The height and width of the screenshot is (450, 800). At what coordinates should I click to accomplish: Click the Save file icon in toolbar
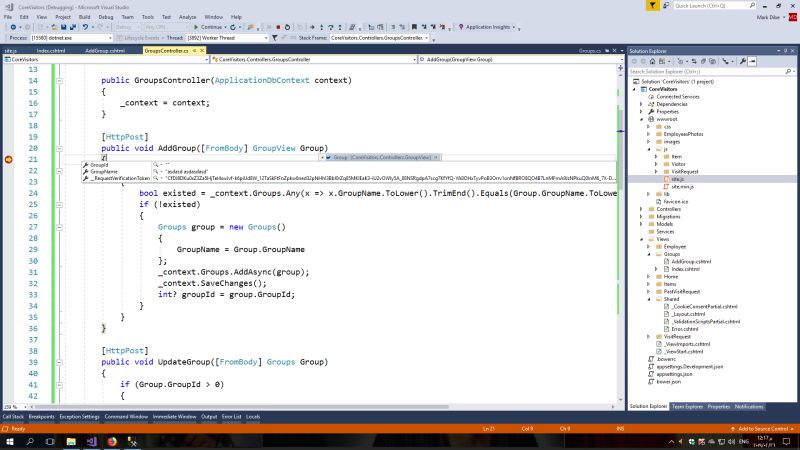pyautogui.click(x=64, y=27)
